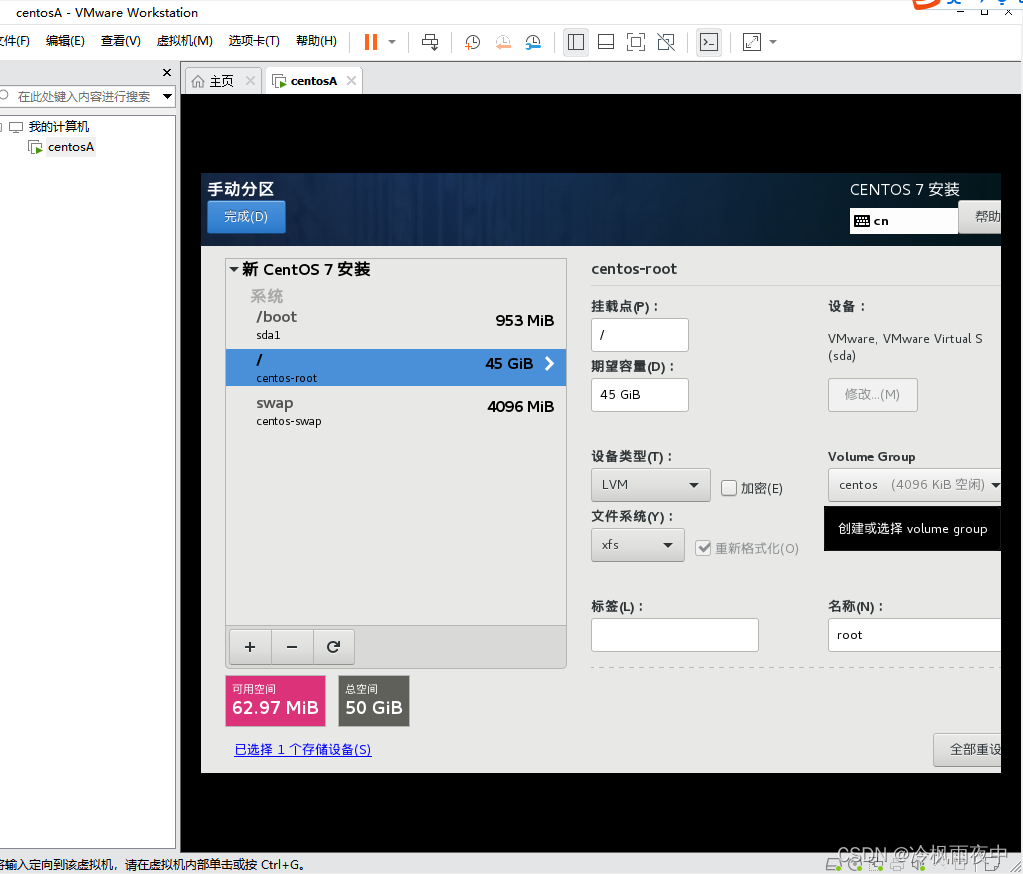Close the library sidebar panel
This screenshot has width=1023, height=874.
click(x=166, y=72)
